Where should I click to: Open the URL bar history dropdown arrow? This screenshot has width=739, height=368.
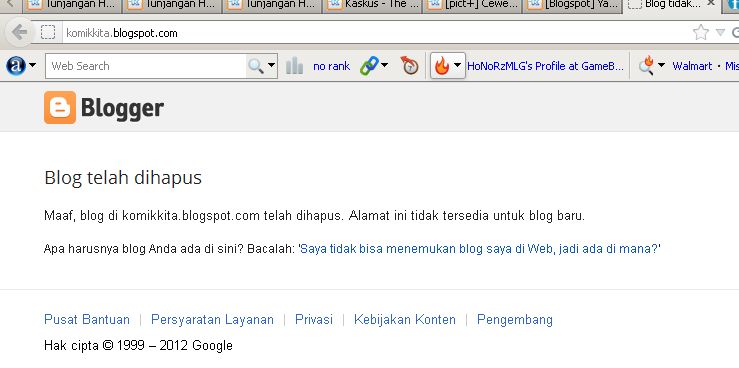pyautogui.click(x=720, y=33)
